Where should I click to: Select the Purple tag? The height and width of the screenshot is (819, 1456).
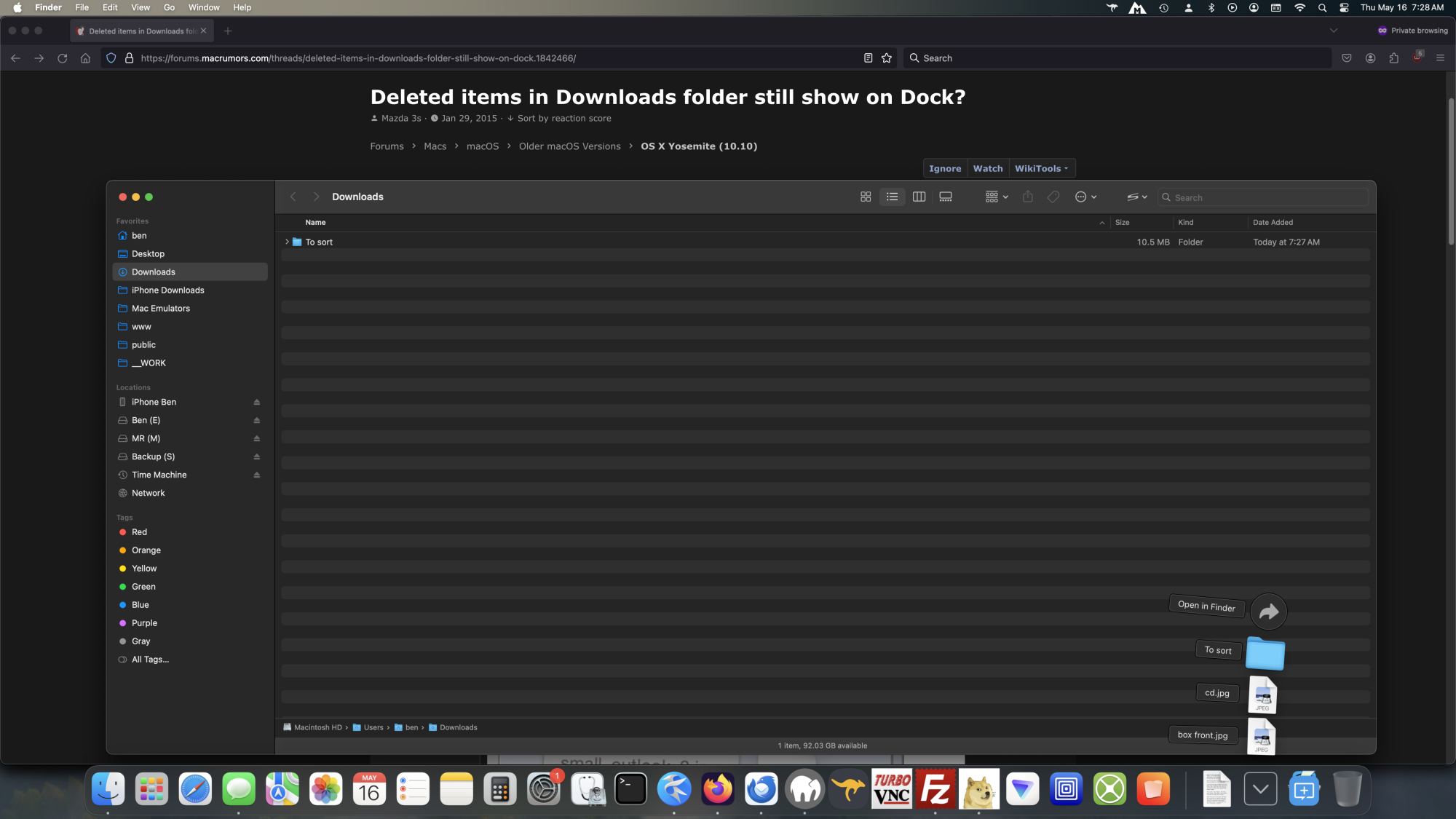(x=144, y=623)
